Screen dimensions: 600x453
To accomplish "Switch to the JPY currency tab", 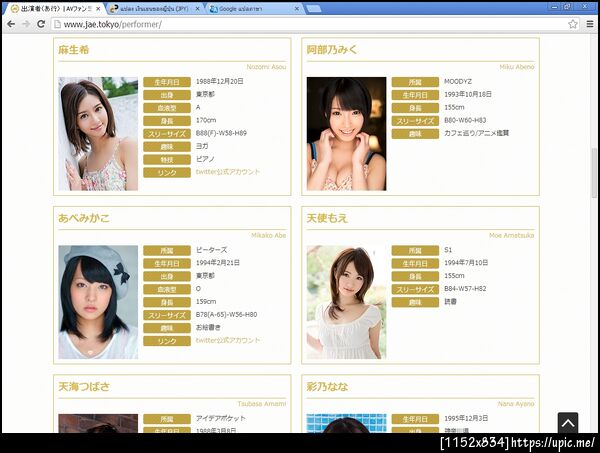I will (x=155, y=8).
